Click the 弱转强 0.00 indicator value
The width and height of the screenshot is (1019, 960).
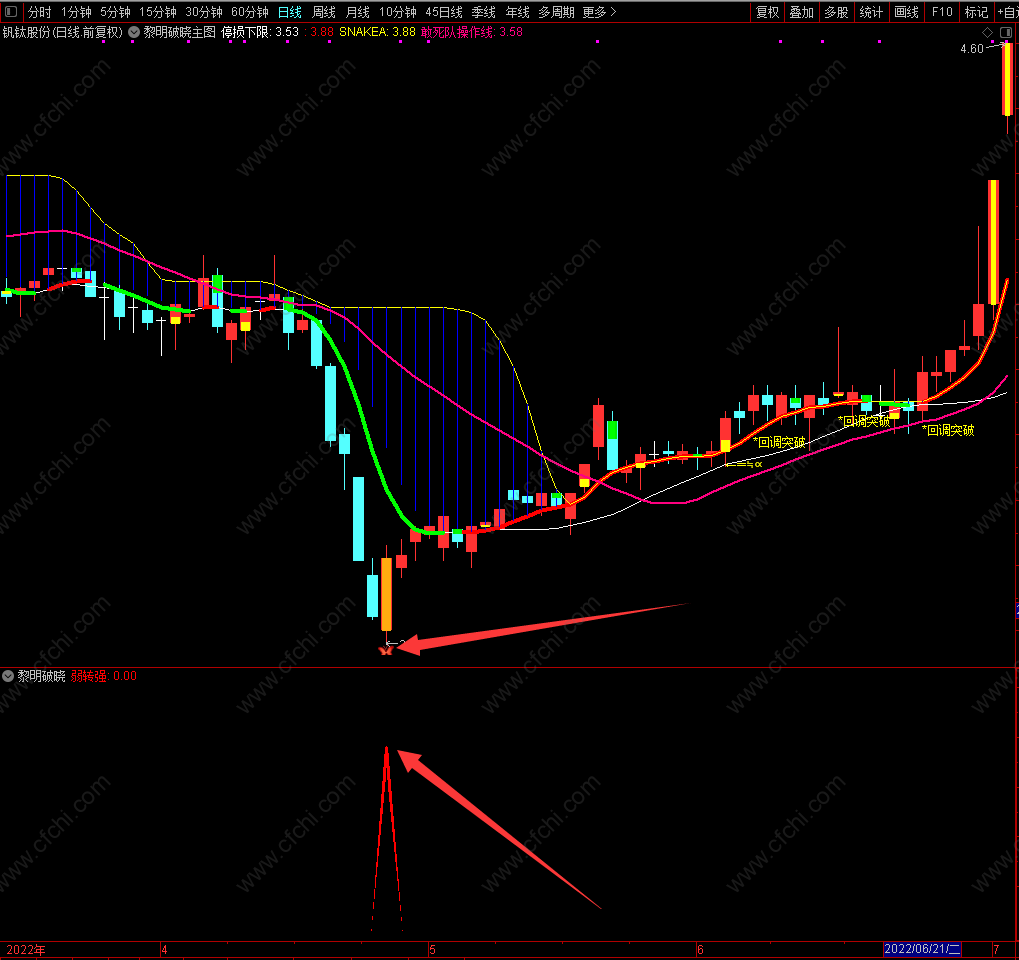pos(104,676)
